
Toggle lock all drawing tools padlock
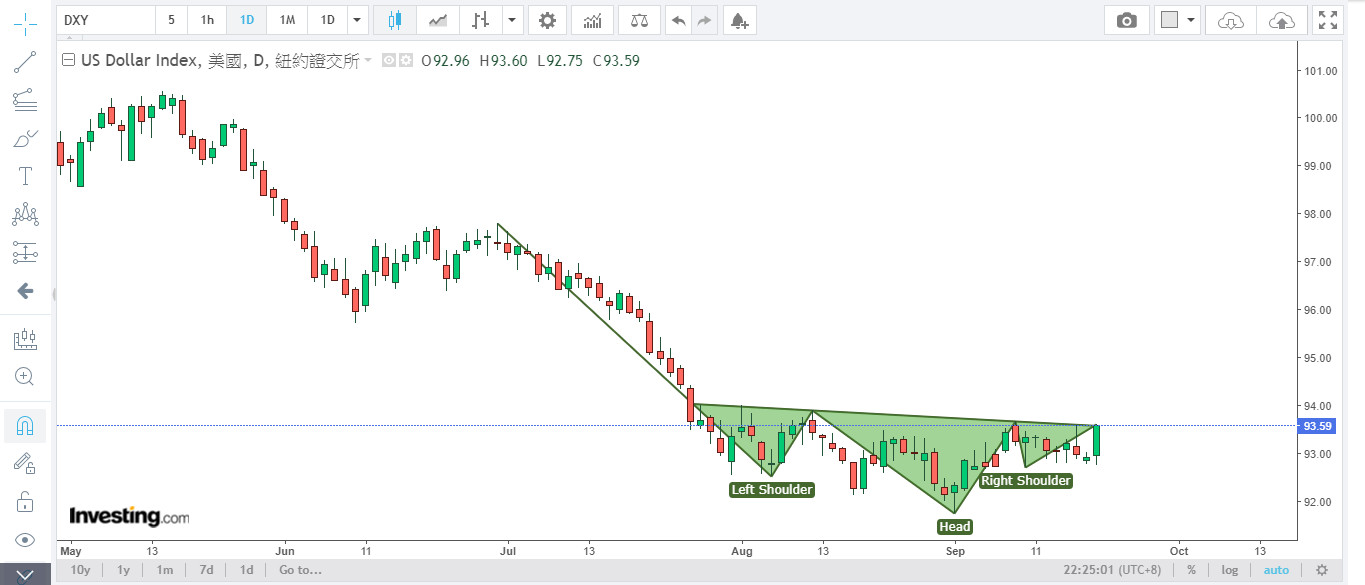pos(25,501)
